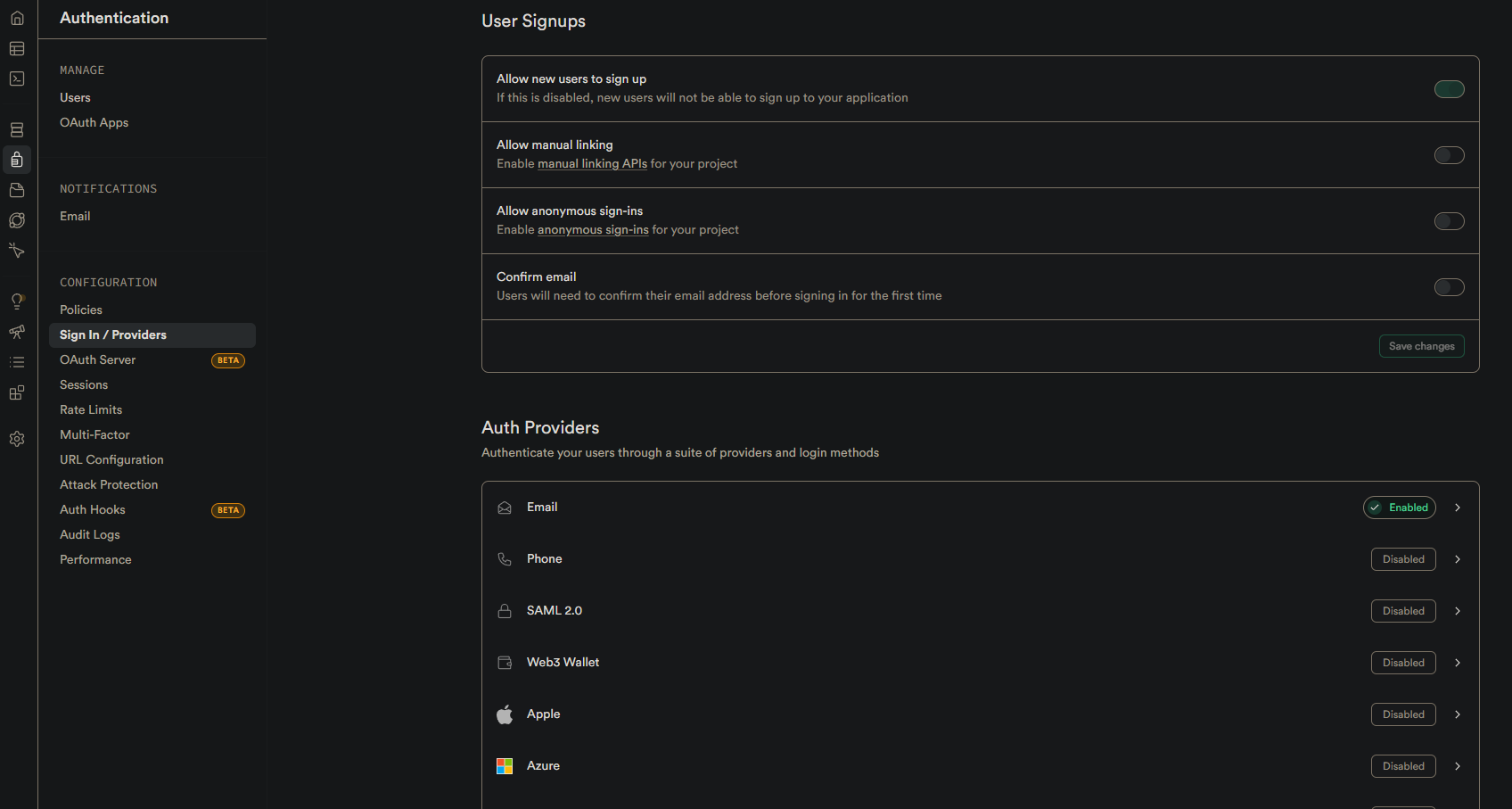Enable the Confirm email toggle
This screenshot has width=1512, height=809.
click(1449, 287)
